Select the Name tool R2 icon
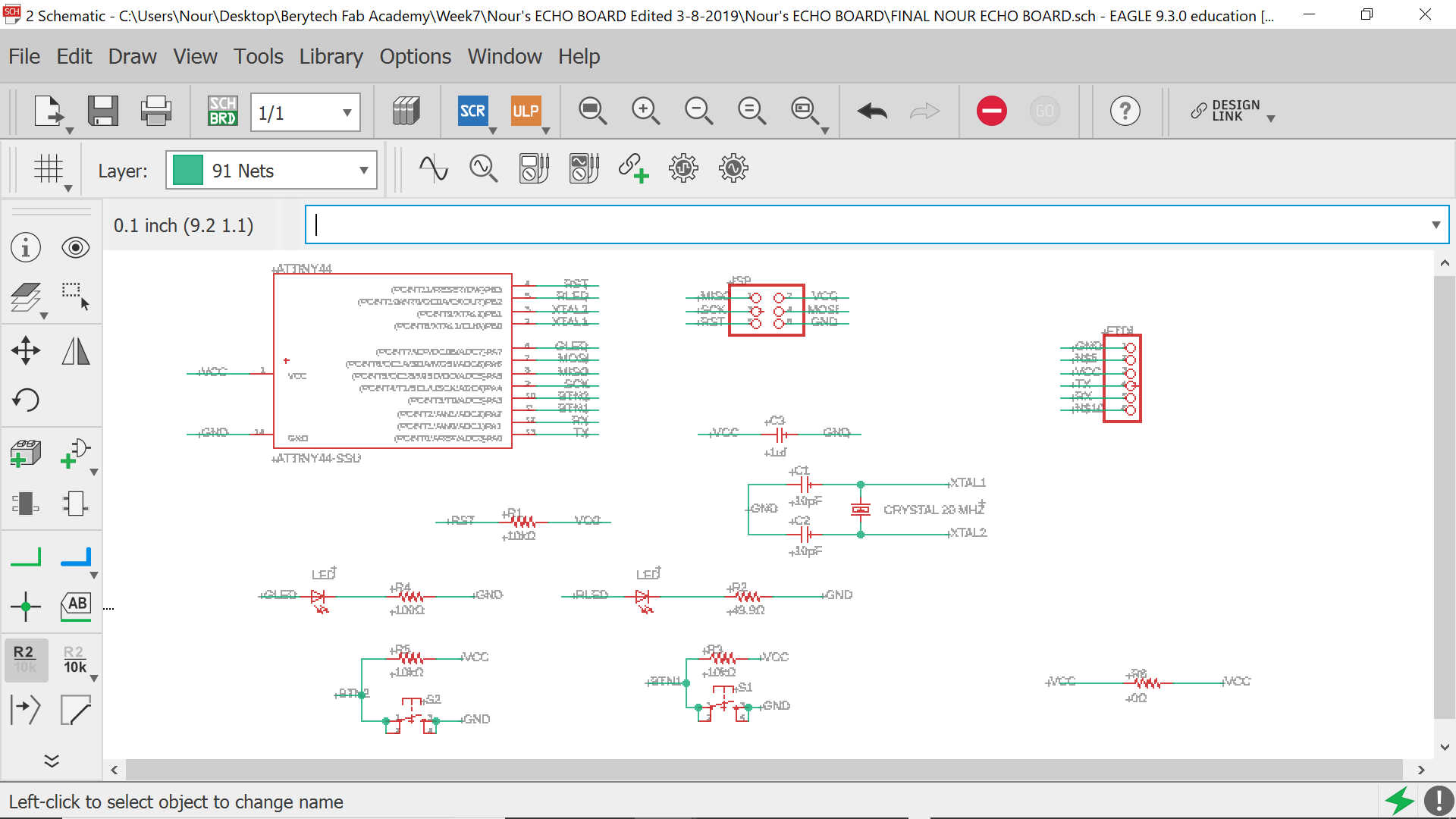 (x=25, y=659)
